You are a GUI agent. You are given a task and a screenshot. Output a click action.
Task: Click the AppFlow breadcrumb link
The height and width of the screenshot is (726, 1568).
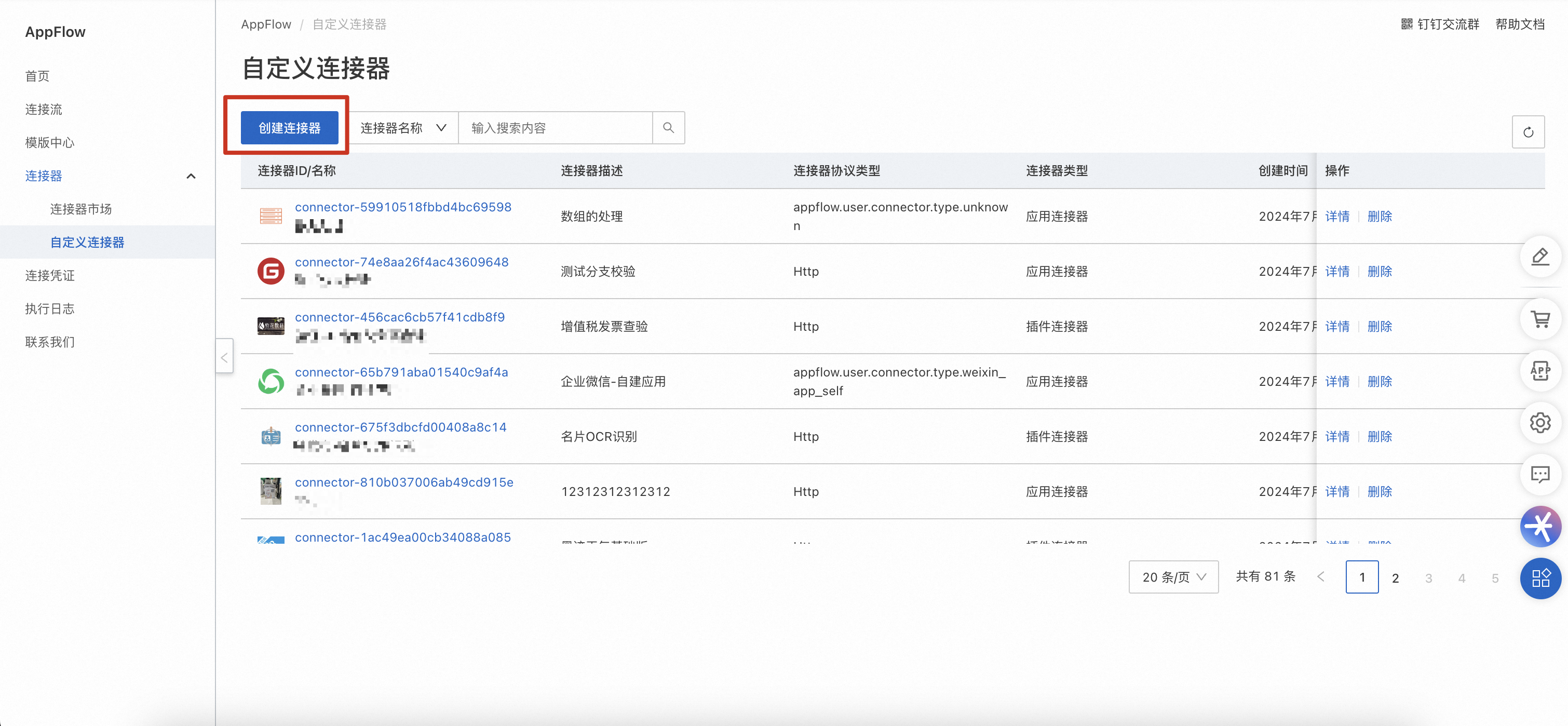click(x=266, y=24)
